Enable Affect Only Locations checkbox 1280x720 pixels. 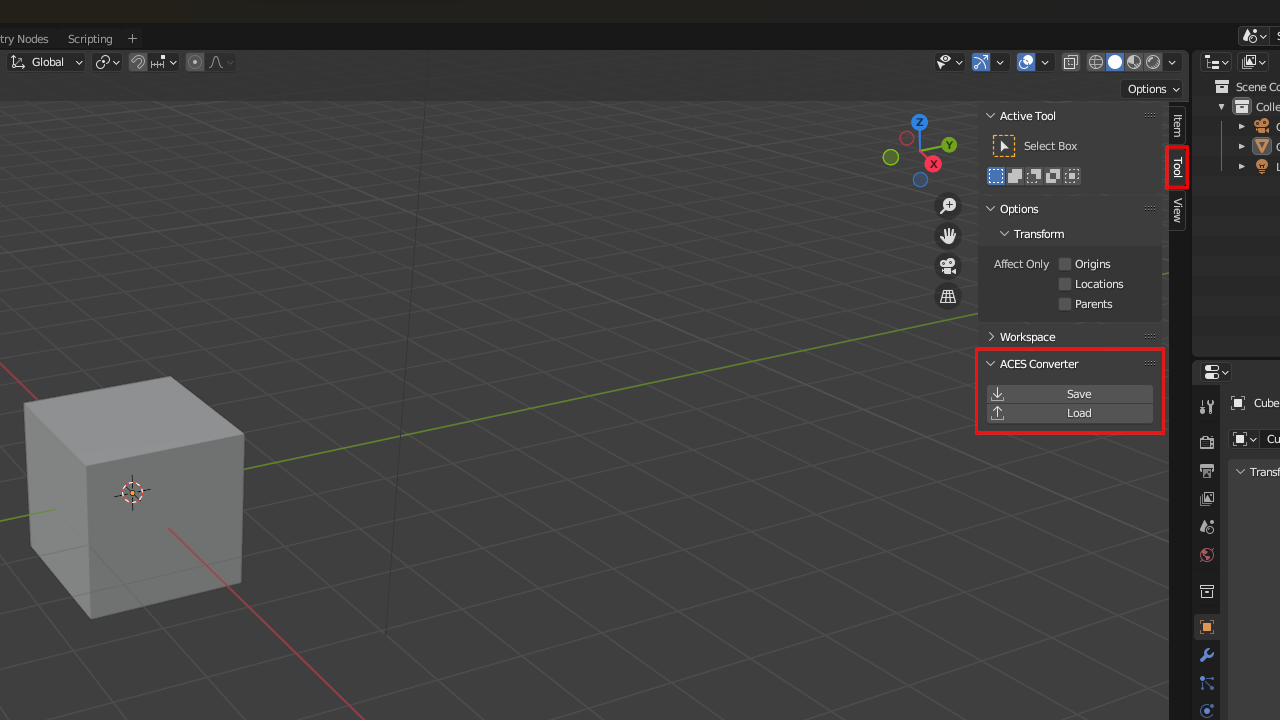coord(1065,284)
